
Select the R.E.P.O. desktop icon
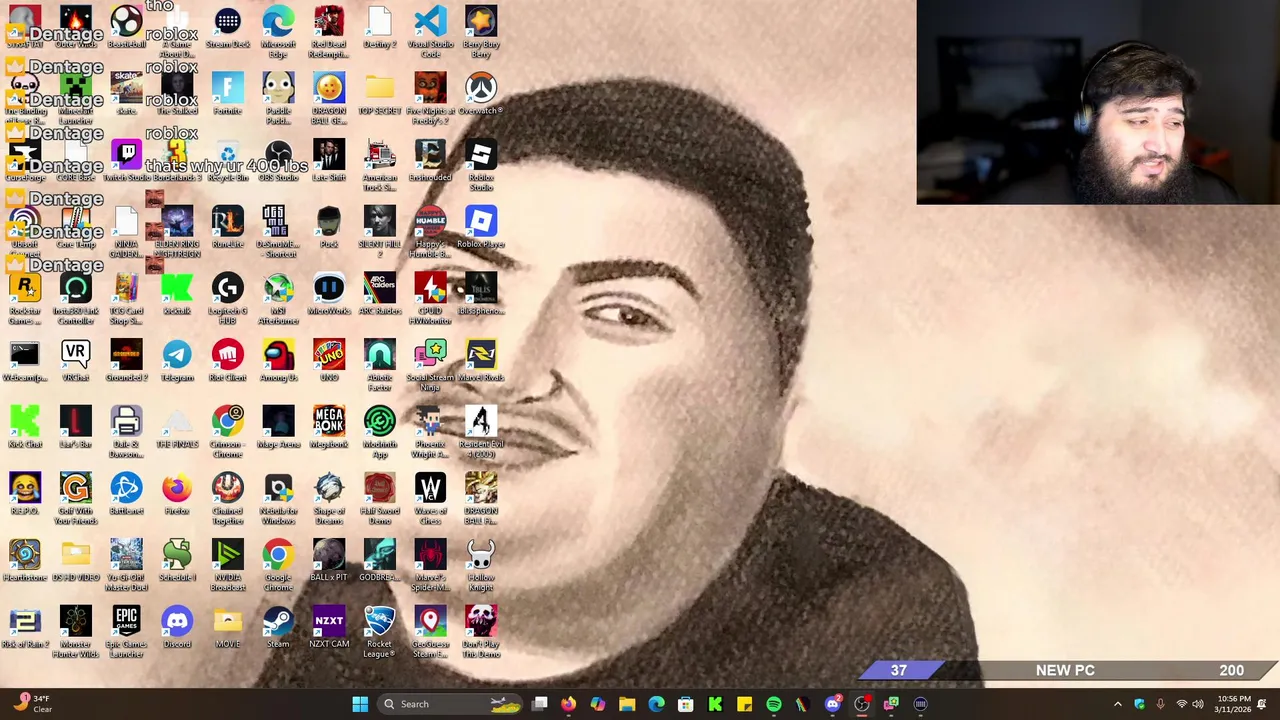tap(25, 494)
